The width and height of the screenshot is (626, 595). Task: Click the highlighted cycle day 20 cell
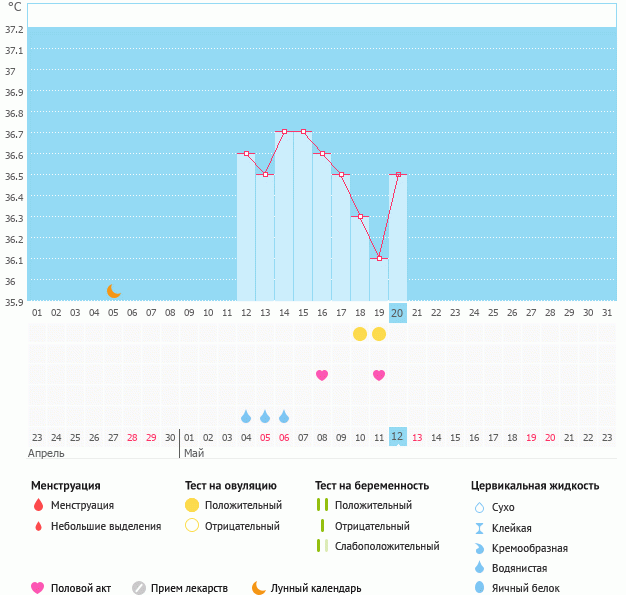click(398, 313)
